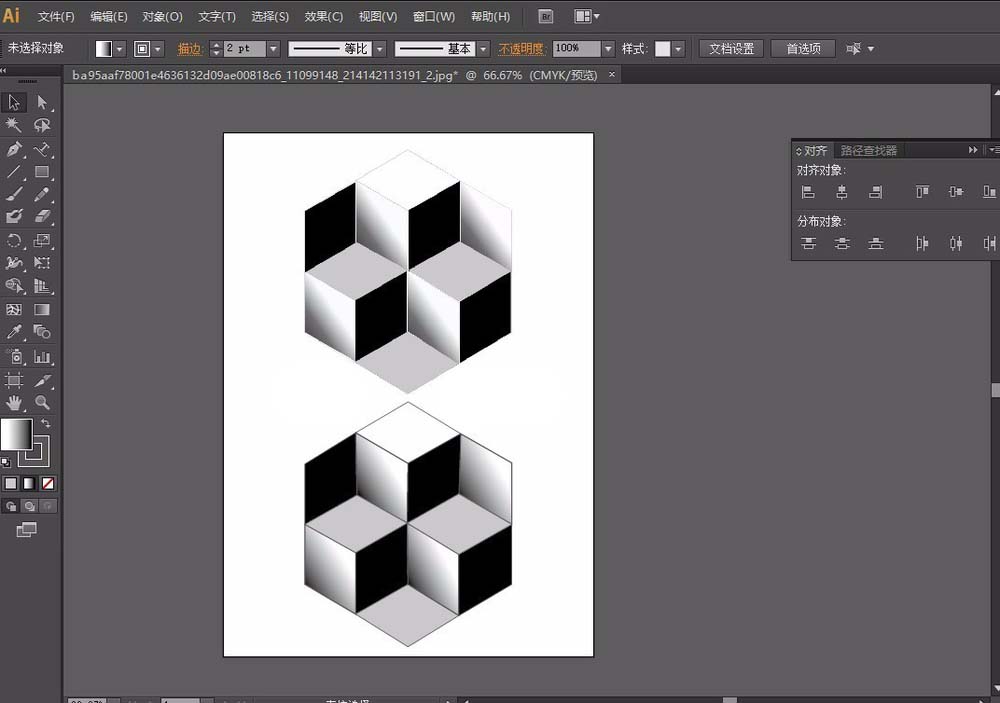Open the stroke weight dropdown
This screenshot has width=1000, height=703.
274,48
